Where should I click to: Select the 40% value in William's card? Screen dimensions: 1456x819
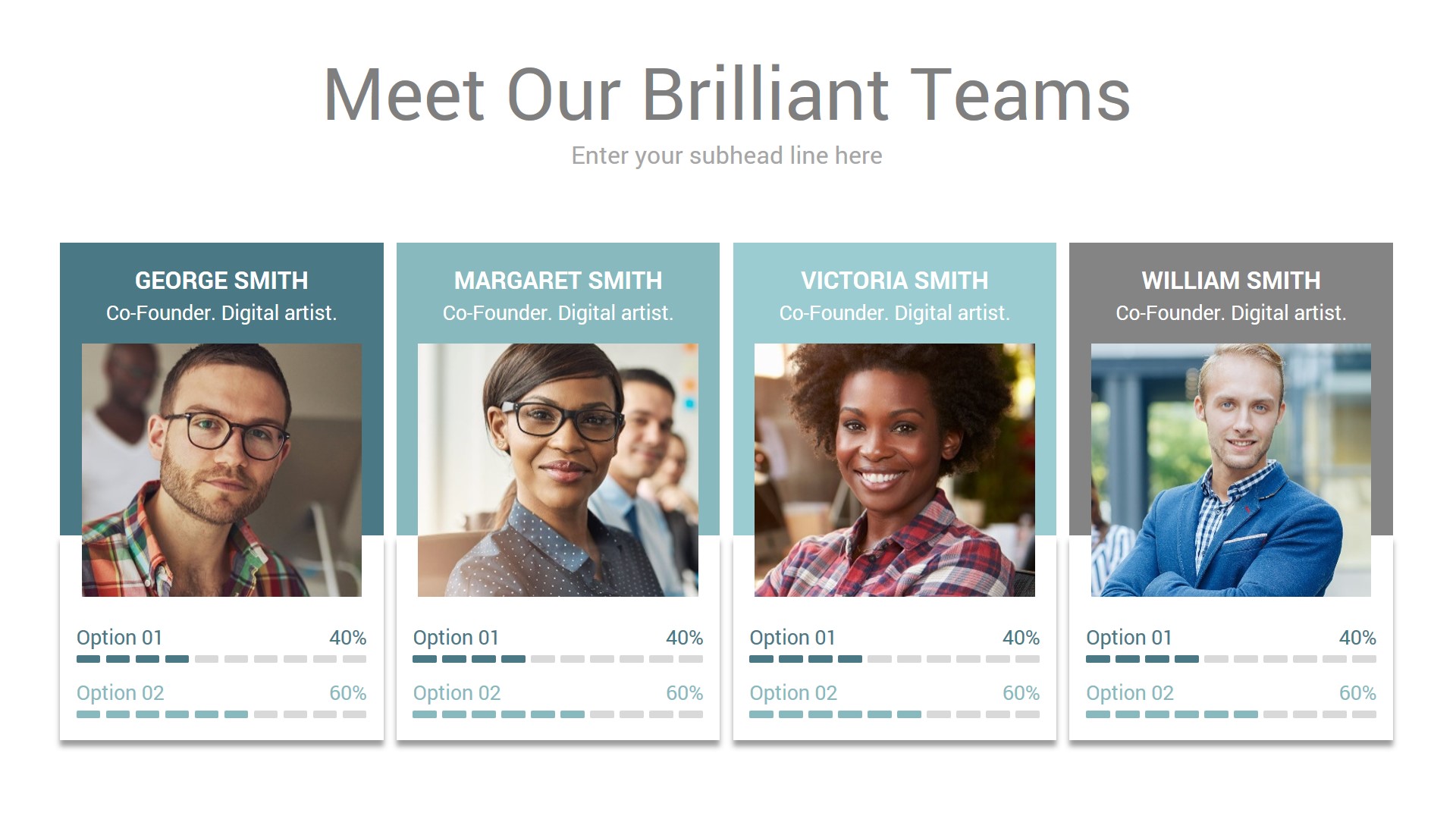[1357, 638]
